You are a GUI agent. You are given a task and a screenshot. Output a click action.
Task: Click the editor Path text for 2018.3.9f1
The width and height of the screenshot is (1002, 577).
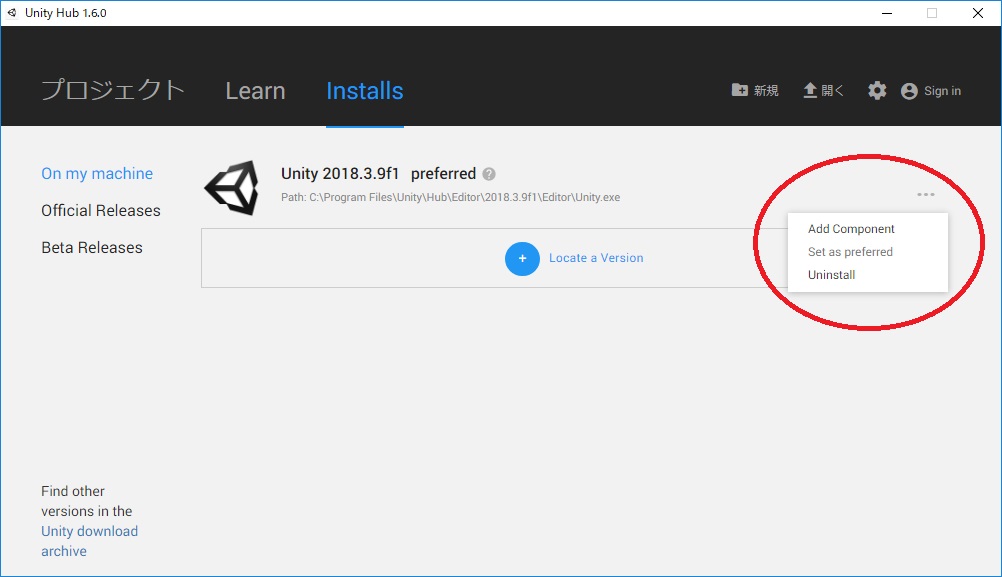click(451, 197)
